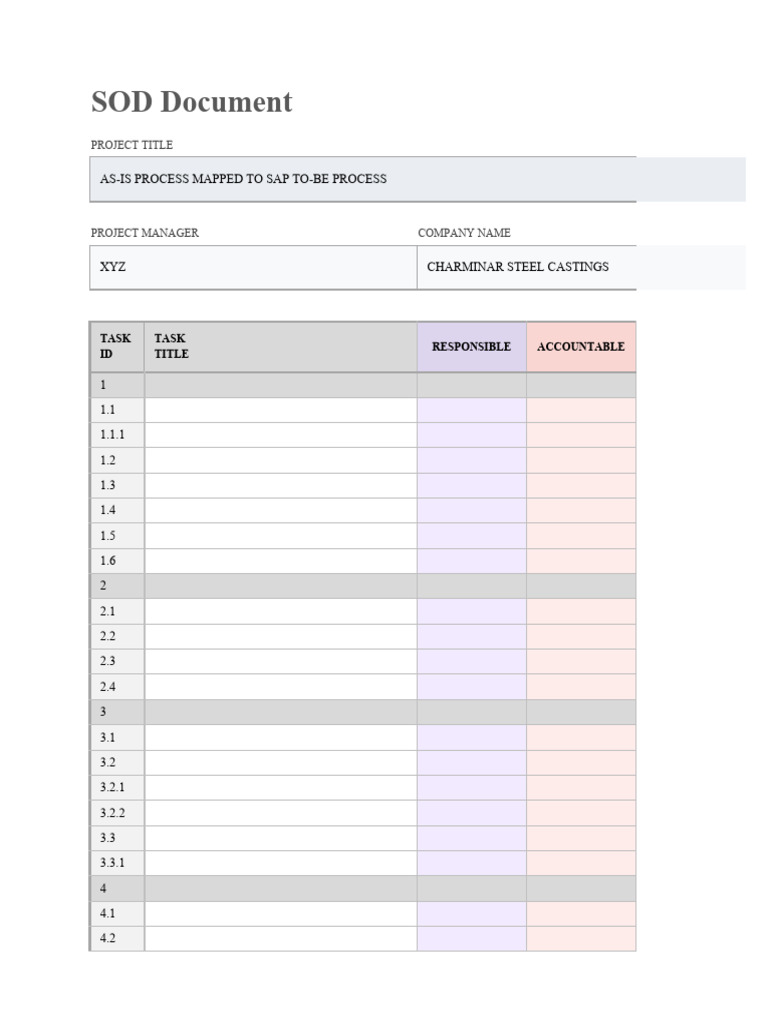Click the Responsible cell for task 3.3.1

coord(471,863)
